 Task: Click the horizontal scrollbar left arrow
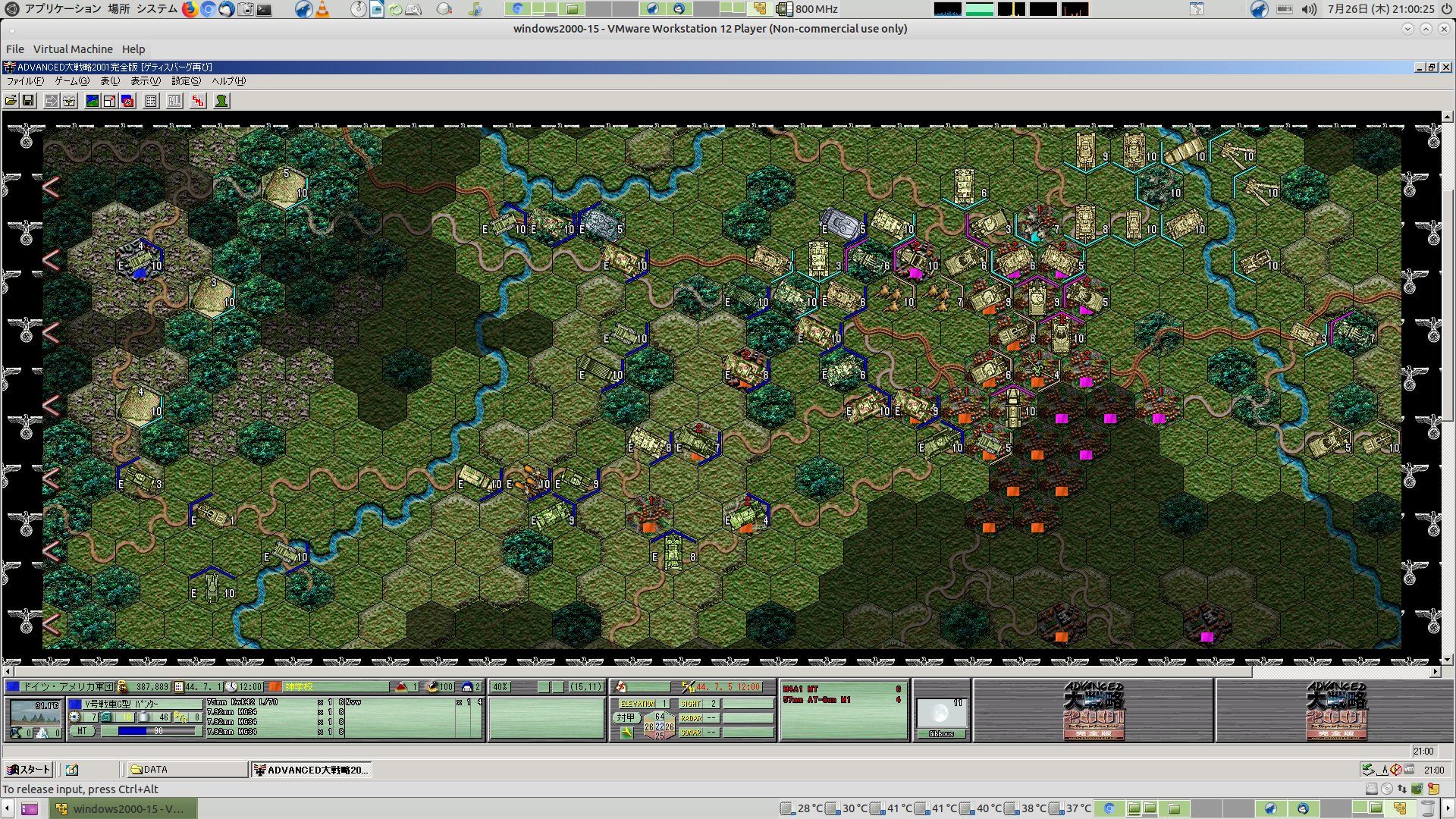click(8, 672)
